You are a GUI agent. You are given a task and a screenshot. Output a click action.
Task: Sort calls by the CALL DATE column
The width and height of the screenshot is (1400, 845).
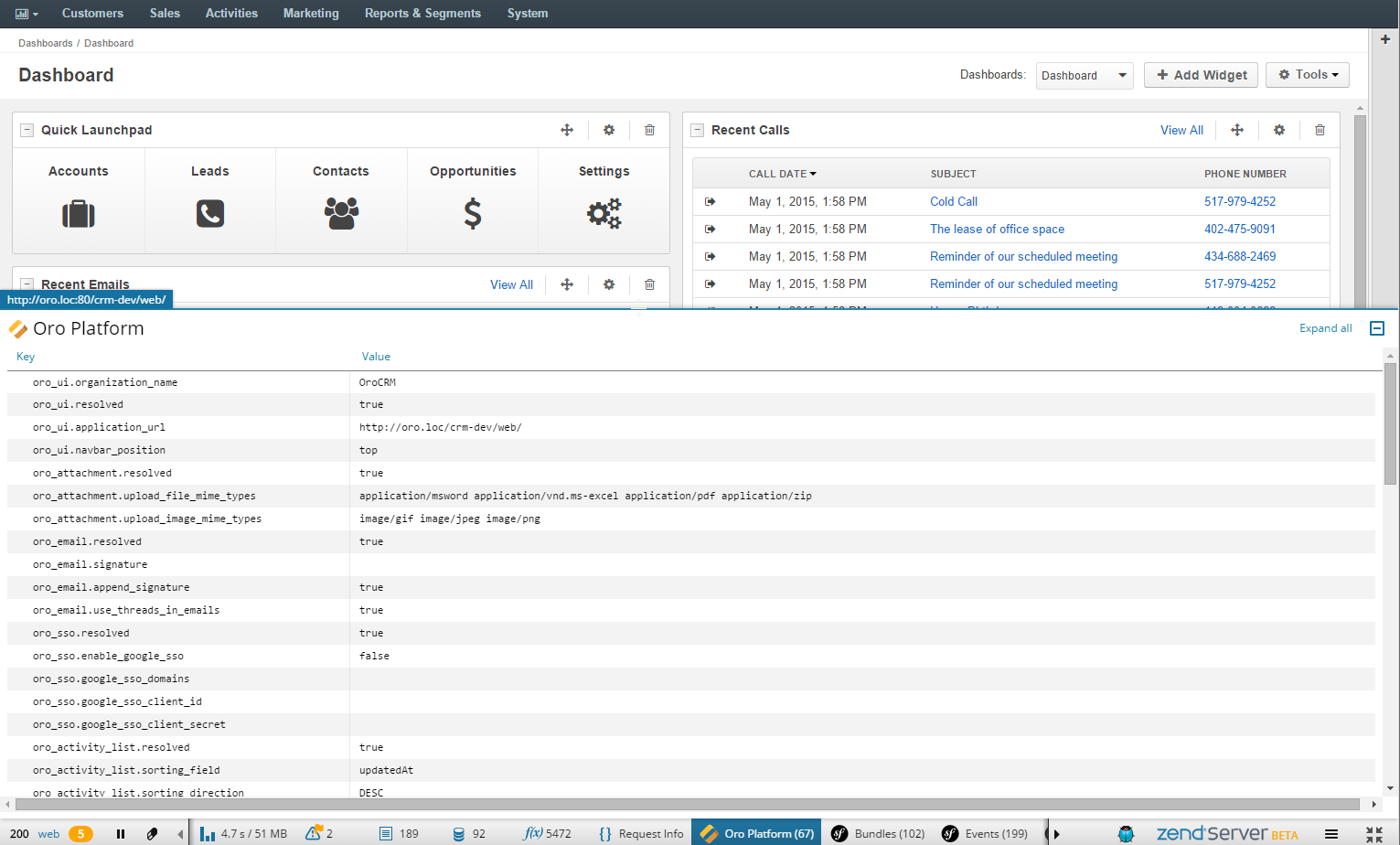[783, 174]
